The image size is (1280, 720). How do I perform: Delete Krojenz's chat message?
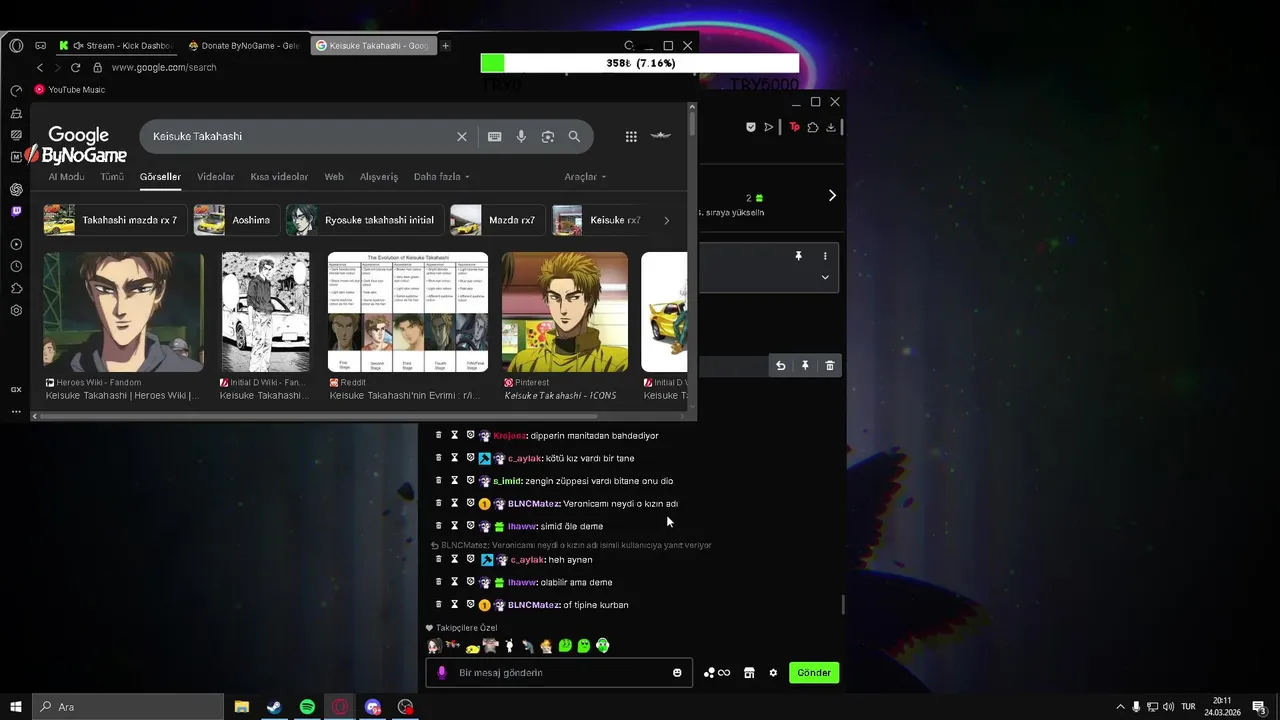point(438,436)
